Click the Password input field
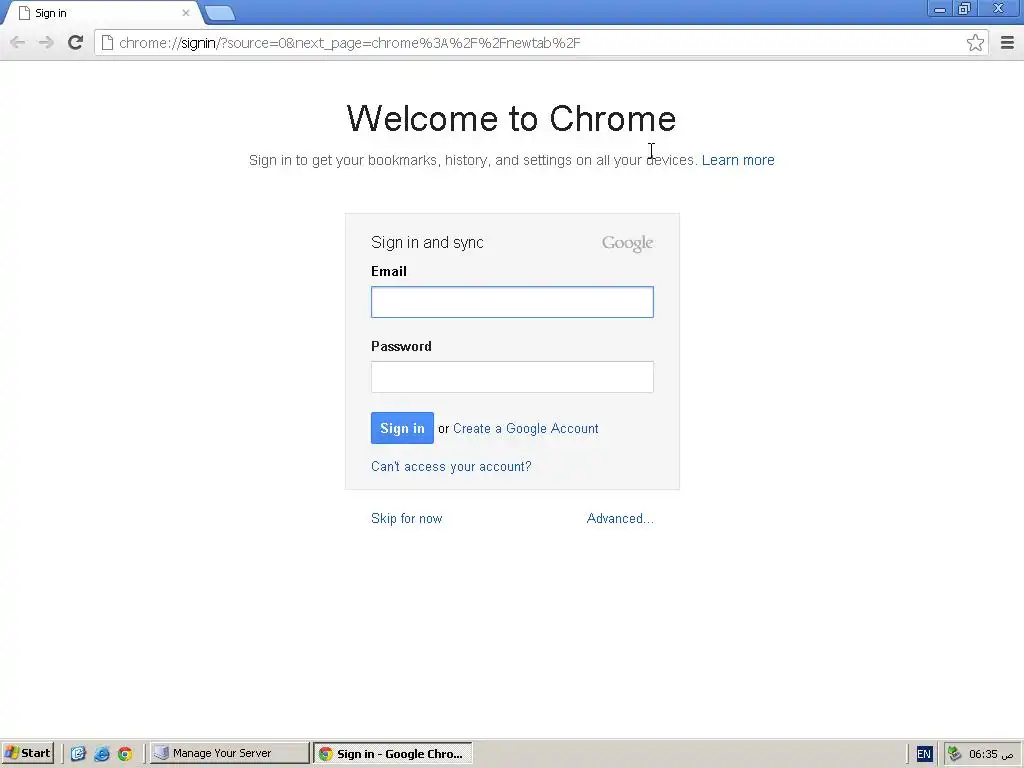This screenshot has width=1024, height=768. [x=512, y=377]
